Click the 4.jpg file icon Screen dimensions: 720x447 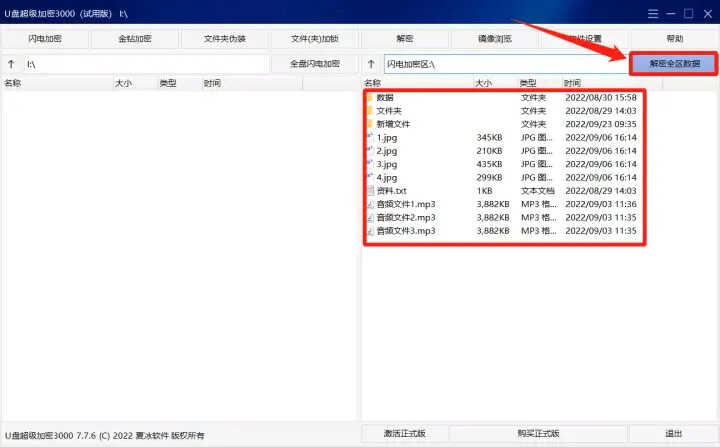click(x=370, y=177)
